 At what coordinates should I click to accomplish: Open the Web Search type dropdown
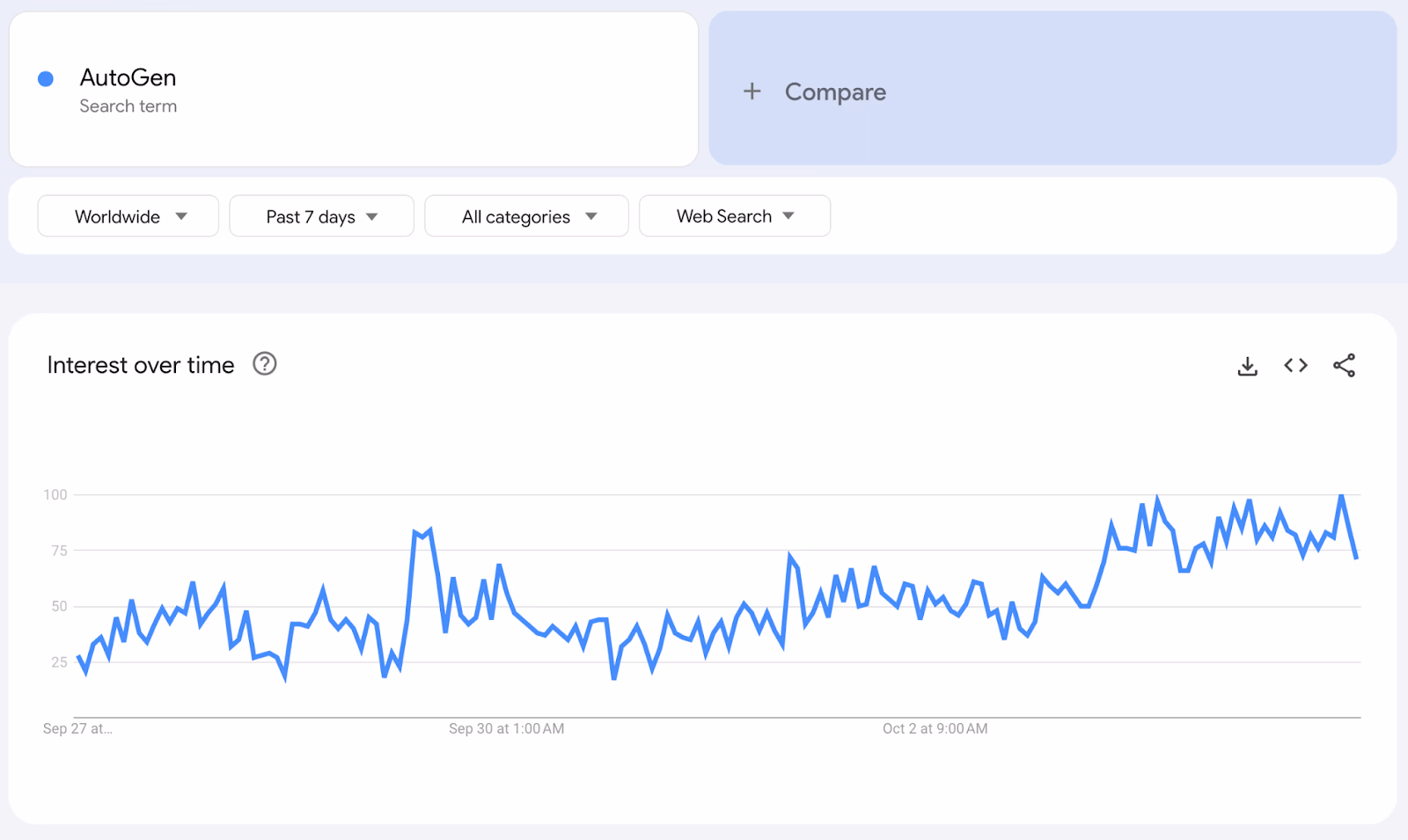click(735, 216)
